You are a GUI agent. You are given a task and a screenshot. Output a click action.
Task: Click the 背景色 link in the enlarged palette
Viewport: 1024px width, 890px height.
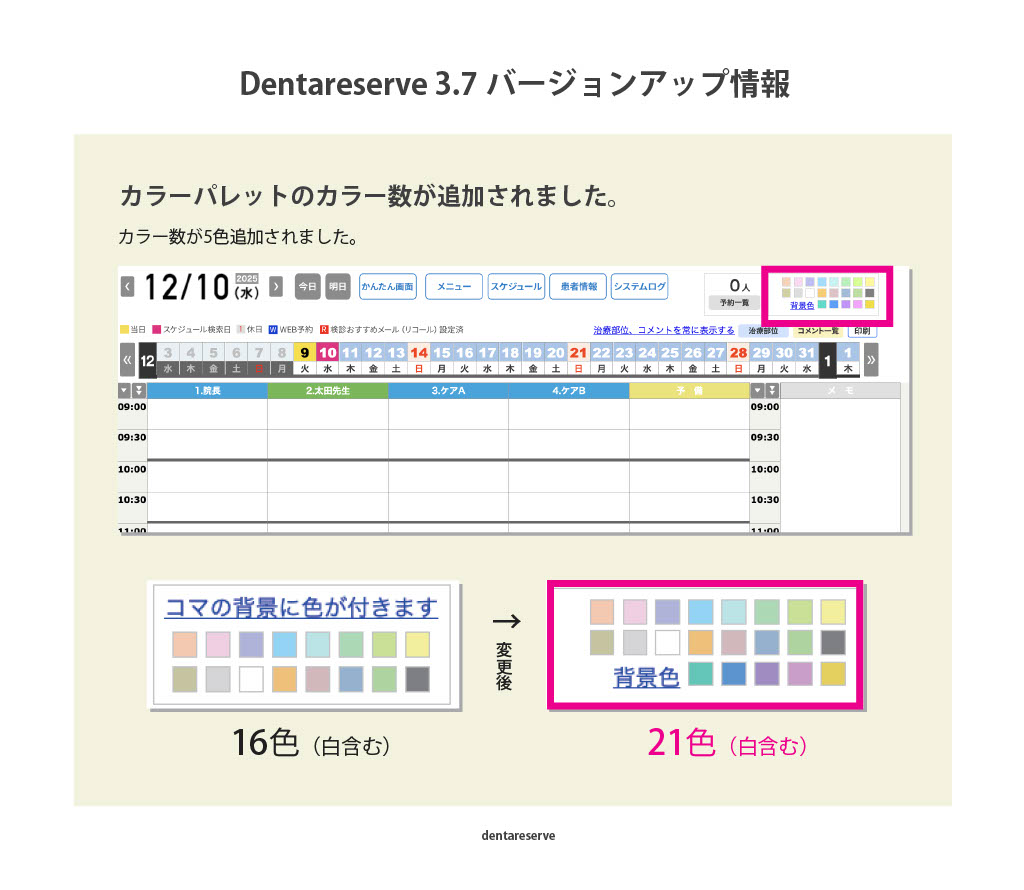646,677
